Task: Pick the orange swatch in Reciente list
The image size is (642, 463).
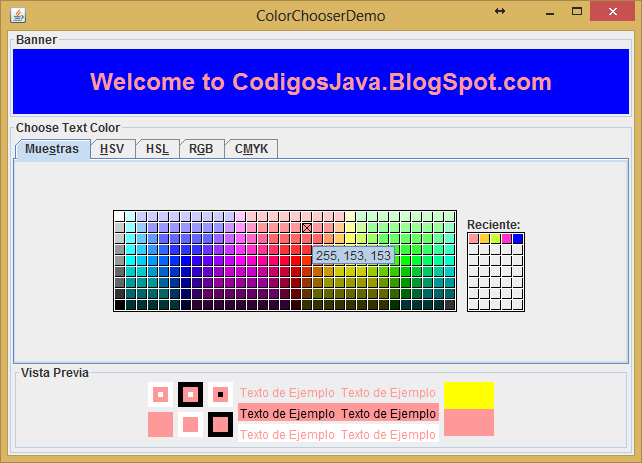Action: [485, 238]
